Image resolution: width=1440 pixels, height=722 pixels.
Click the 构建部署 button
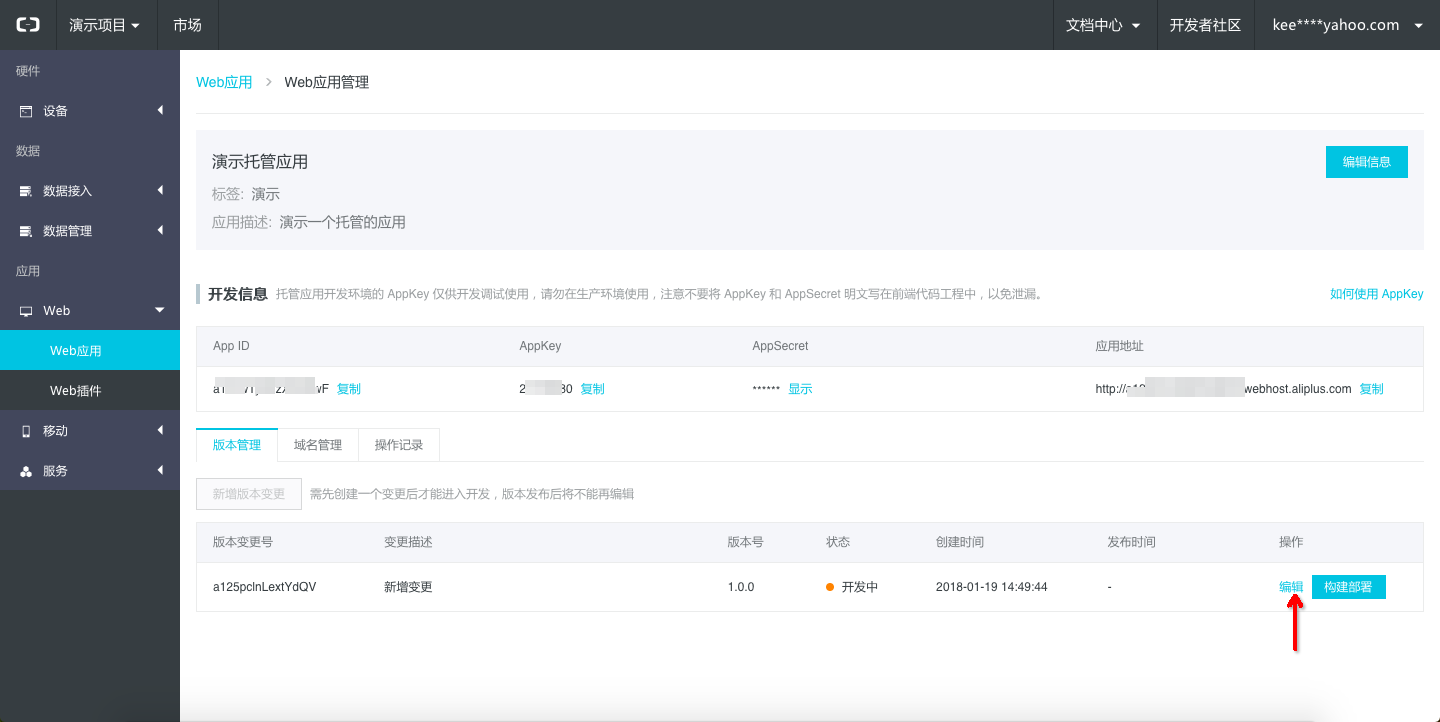[1348, 587]
